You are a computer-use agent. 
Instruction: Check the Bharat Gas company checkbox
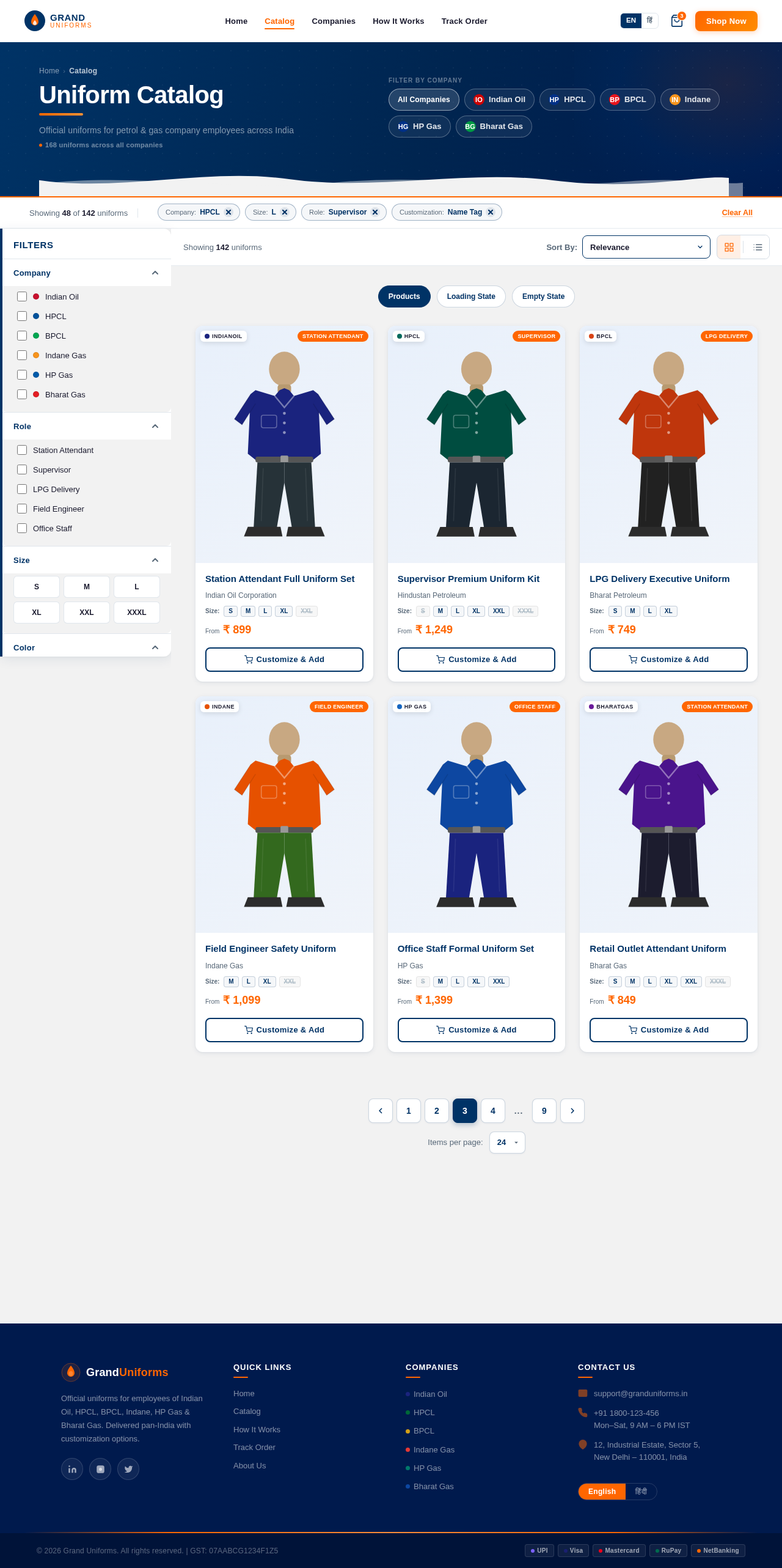22,394
